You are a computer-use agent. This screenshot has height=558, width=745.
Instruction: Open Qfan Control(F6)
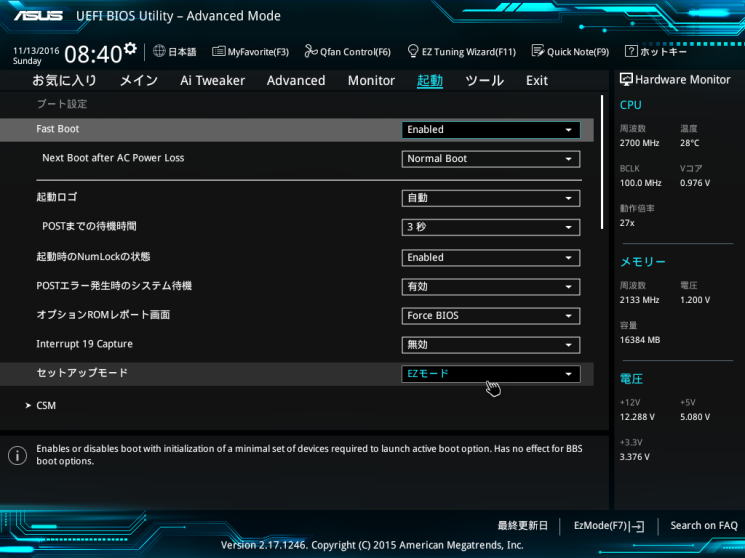point(347,51)
